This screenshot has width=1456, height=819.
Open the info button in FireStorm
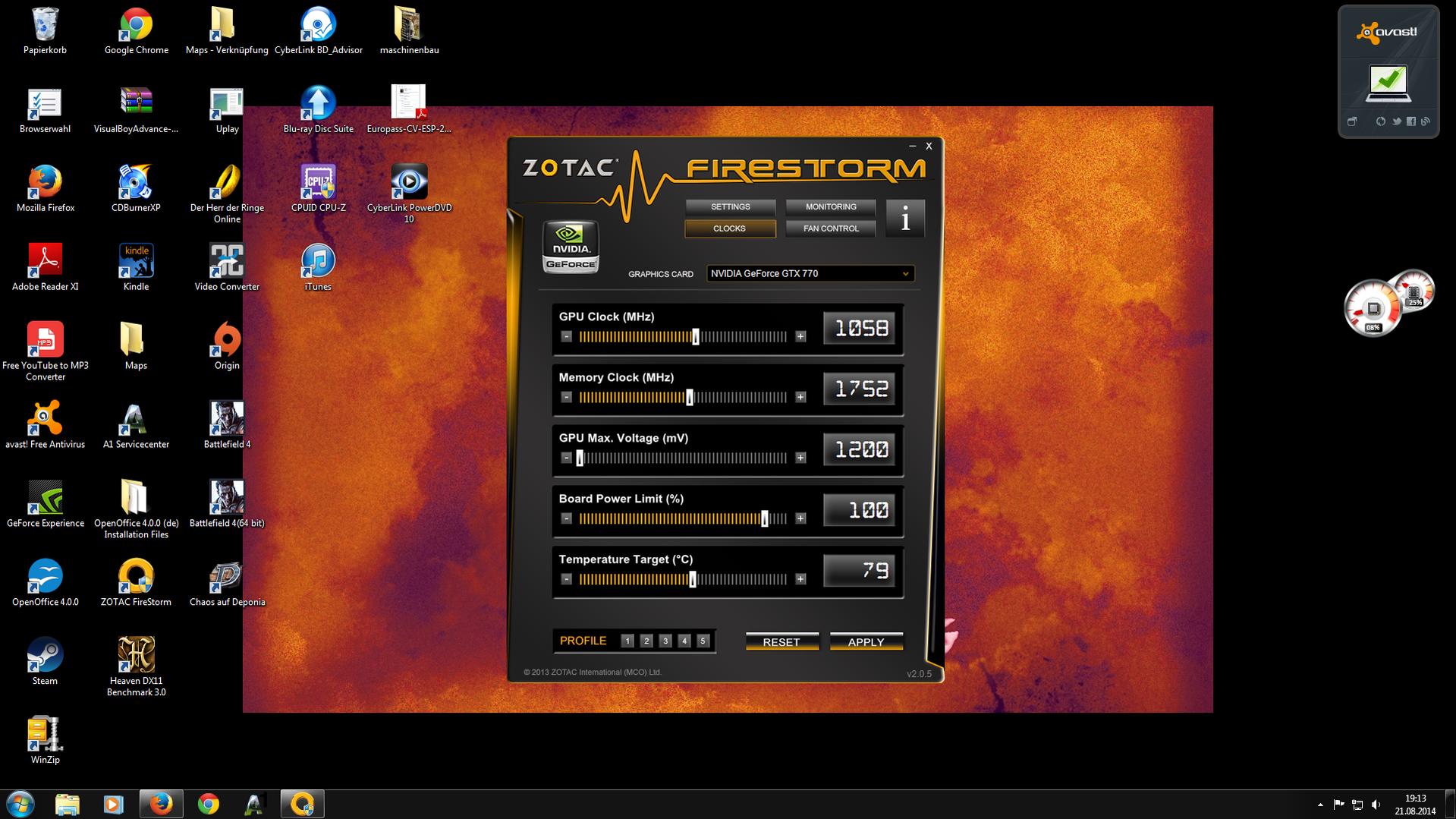(x=905, y=219)
